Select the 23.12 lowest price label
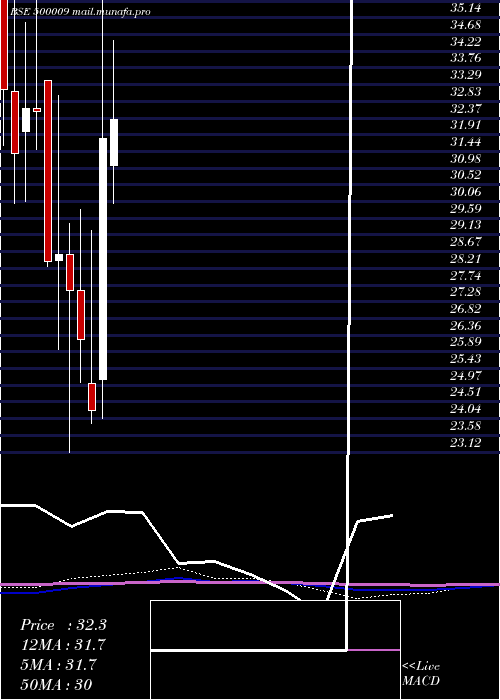 pyautogui.click(x=466, y=443)
